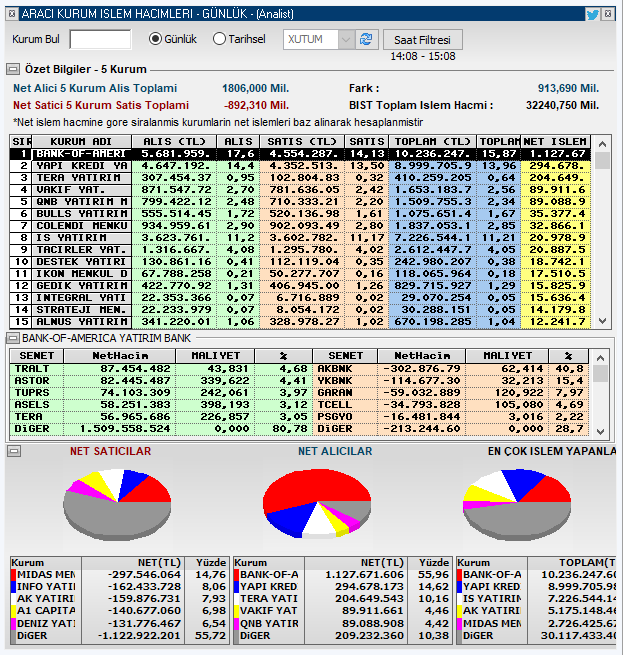Sort by the KURUM ADI column header
The image size is (623, 655).
click(x=81, y=141)
